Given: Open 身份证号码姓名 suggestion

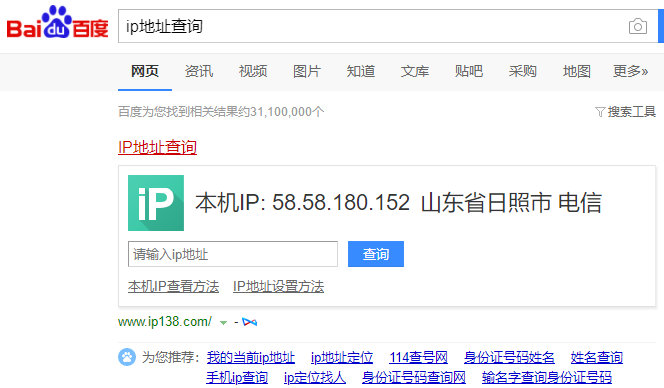Looking at the screenshot, I should [x=509, y=358].
